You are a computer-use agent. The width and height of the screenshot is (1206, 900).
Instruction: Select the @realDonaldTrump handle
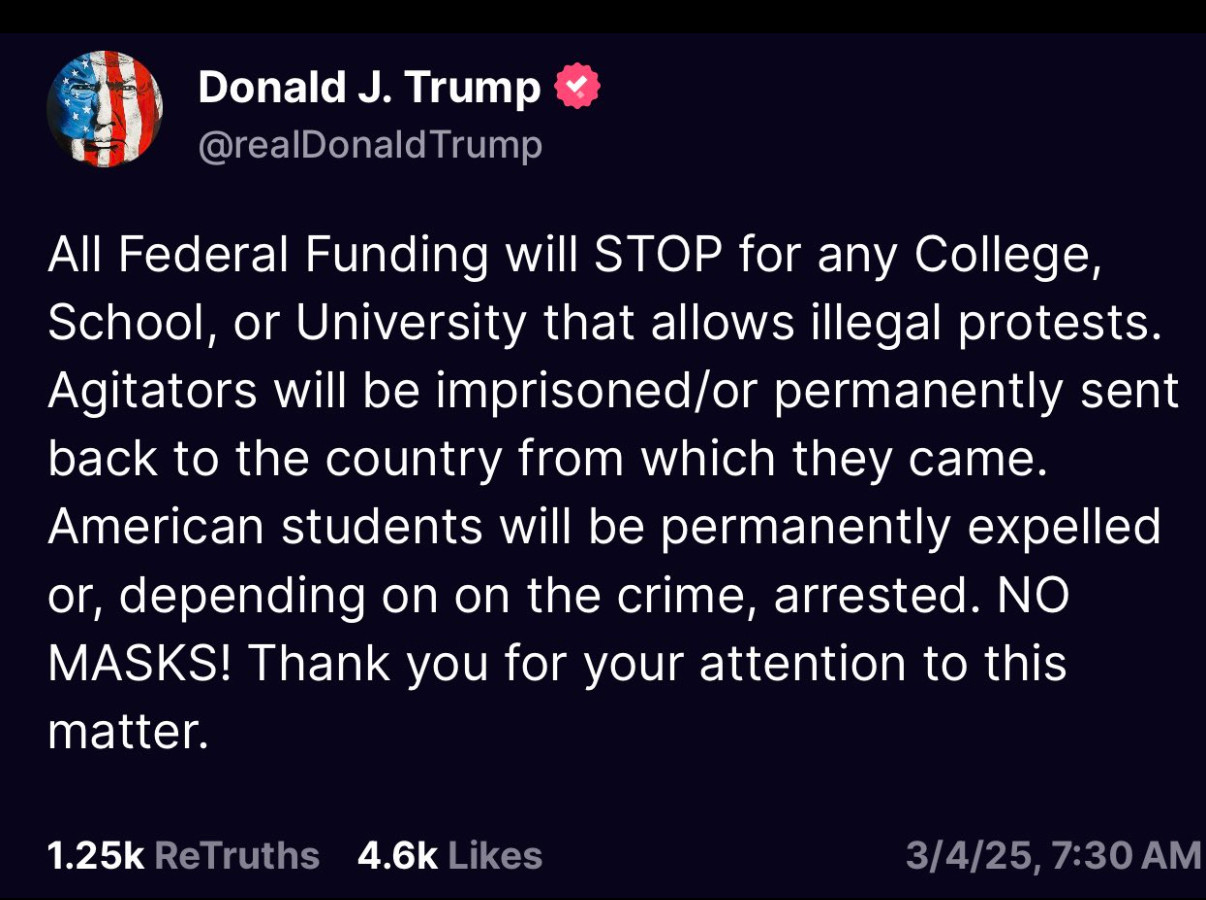[370, 144]
